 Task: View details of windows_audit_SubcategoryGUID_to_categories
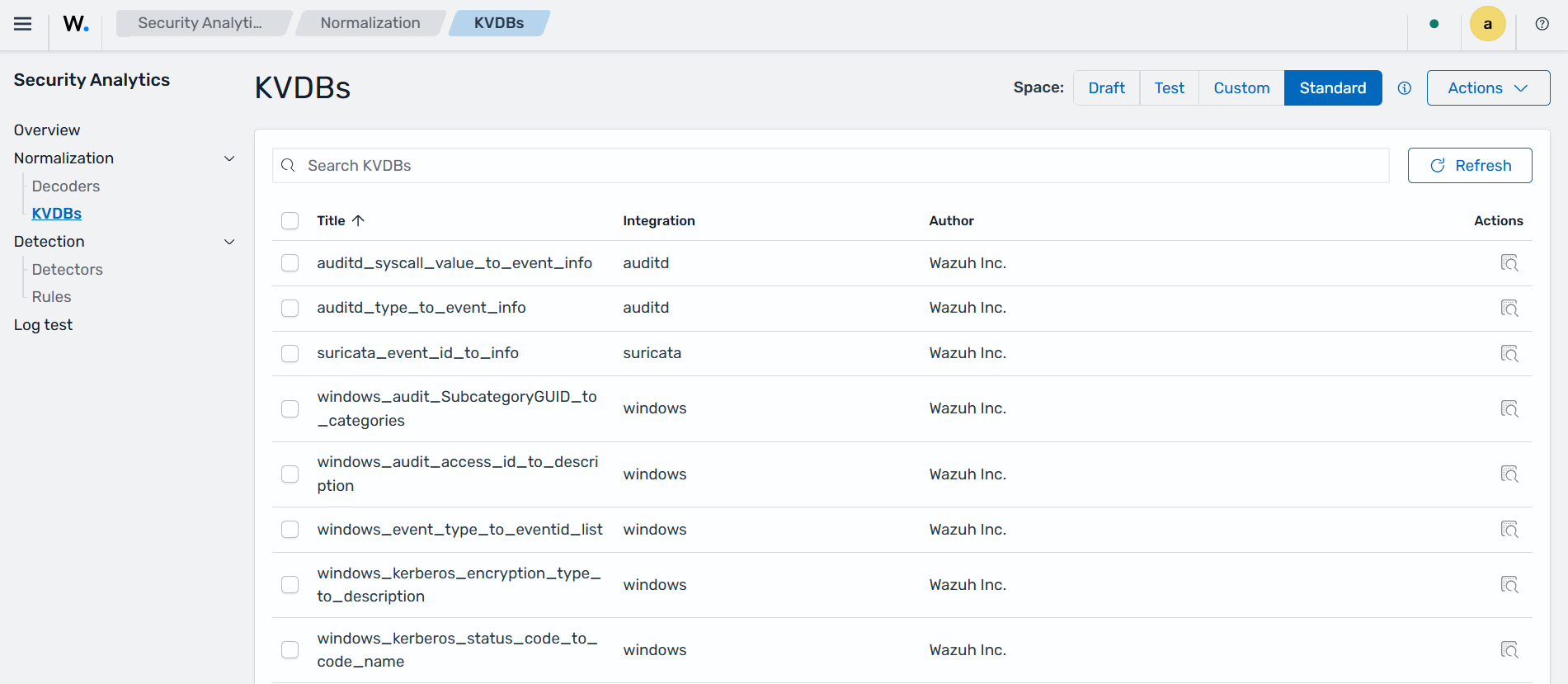click(x=1509, y=409)
